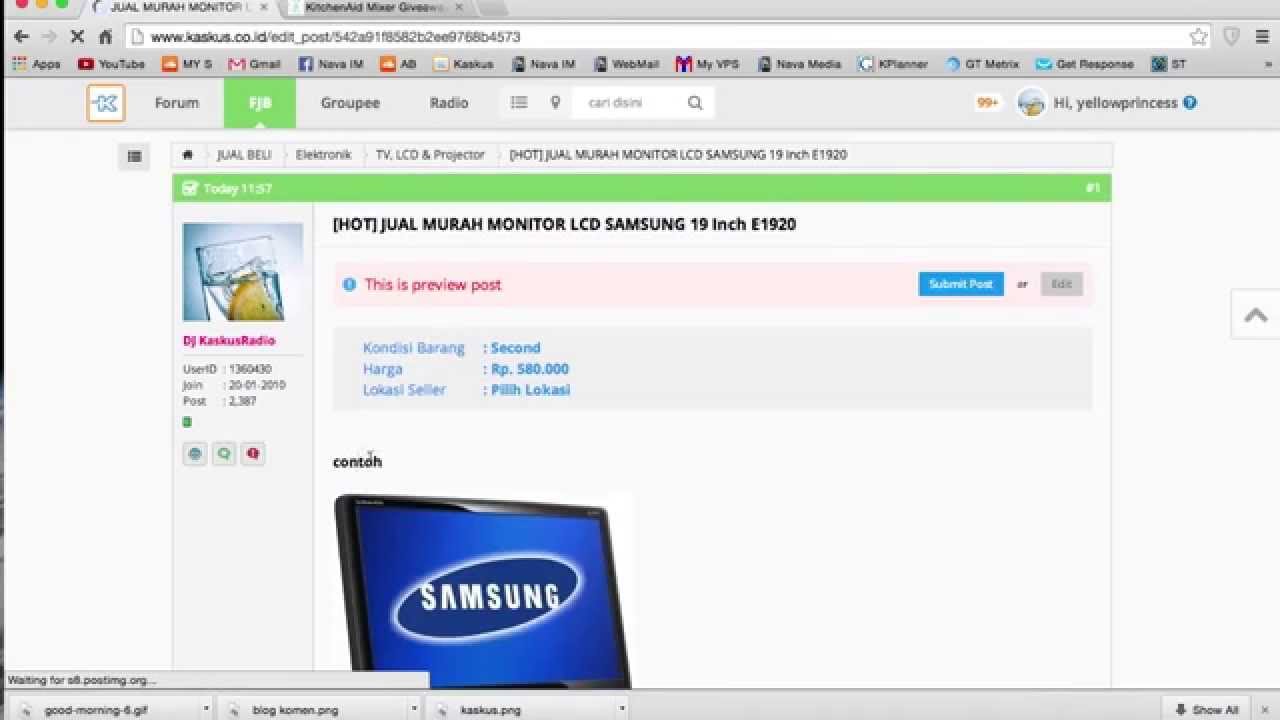Open the Groupee section

click(350, 103)
